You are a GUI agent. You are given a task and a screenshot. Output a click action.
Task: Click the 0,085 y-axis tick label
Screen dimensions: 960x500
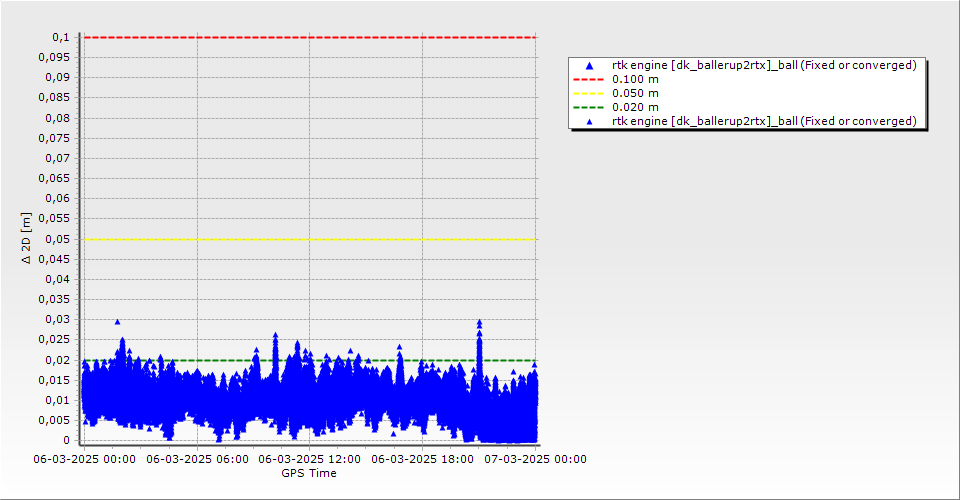point(54,98)
